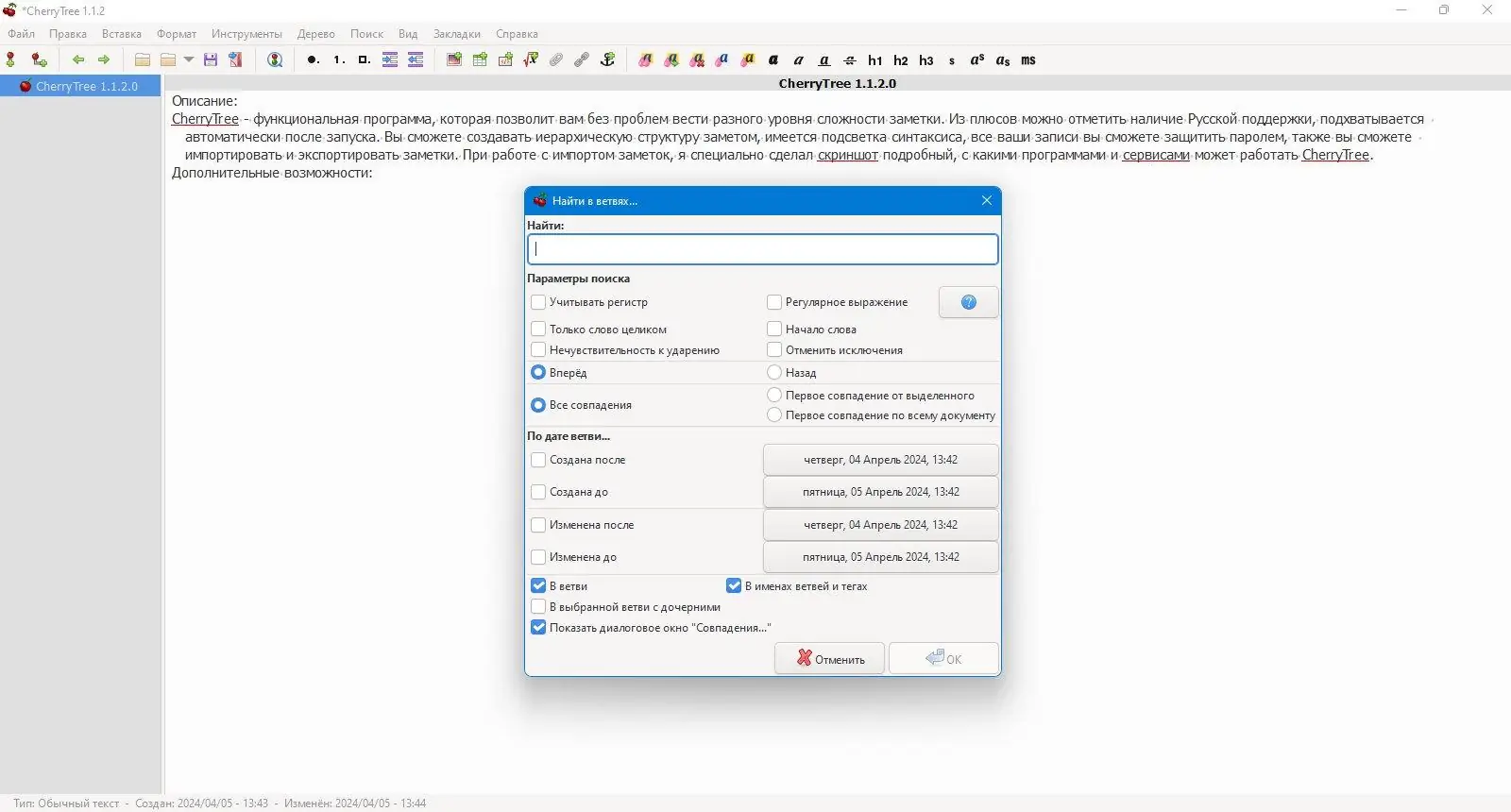Click the Find in all nodes icon
Image resolution: width=1511 pixels, height=812 pixels.
[275, 59]
